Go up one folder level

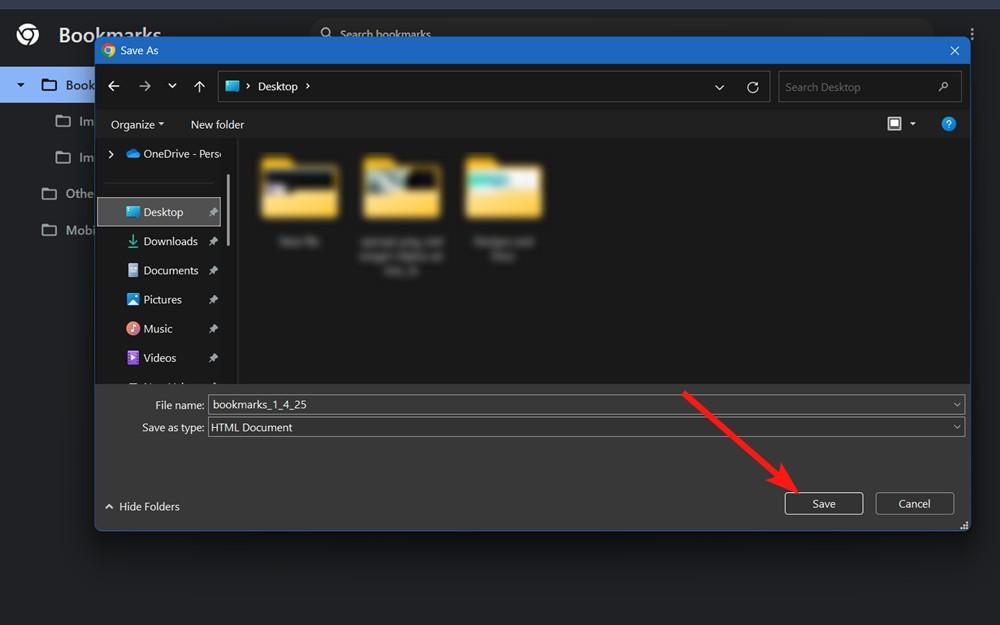(200, 86)
